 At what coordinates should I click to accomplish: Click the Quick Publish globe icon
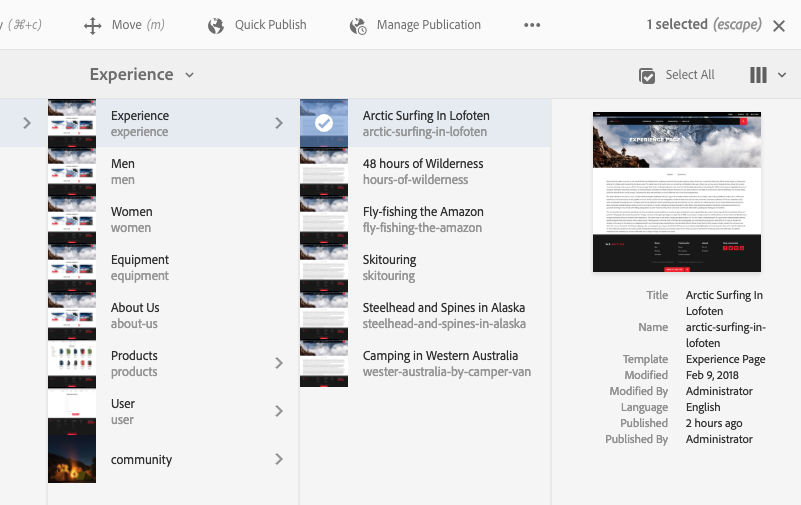pyautogui.click(x=216, y=26)
